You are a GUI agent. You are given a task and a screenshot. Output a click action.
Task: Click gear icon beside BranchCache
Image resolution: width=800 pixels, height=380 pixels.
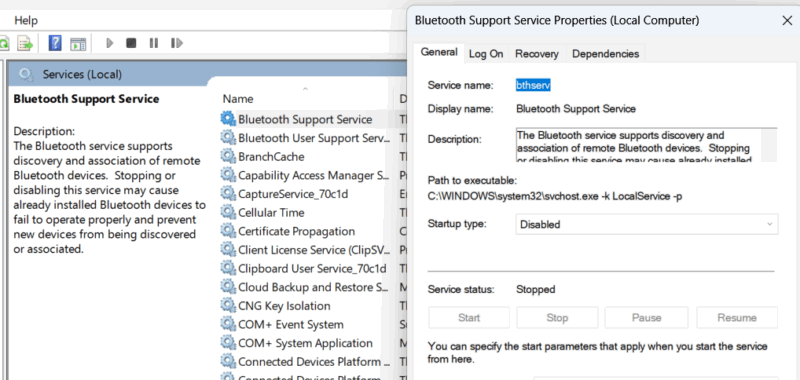[228, 157]
